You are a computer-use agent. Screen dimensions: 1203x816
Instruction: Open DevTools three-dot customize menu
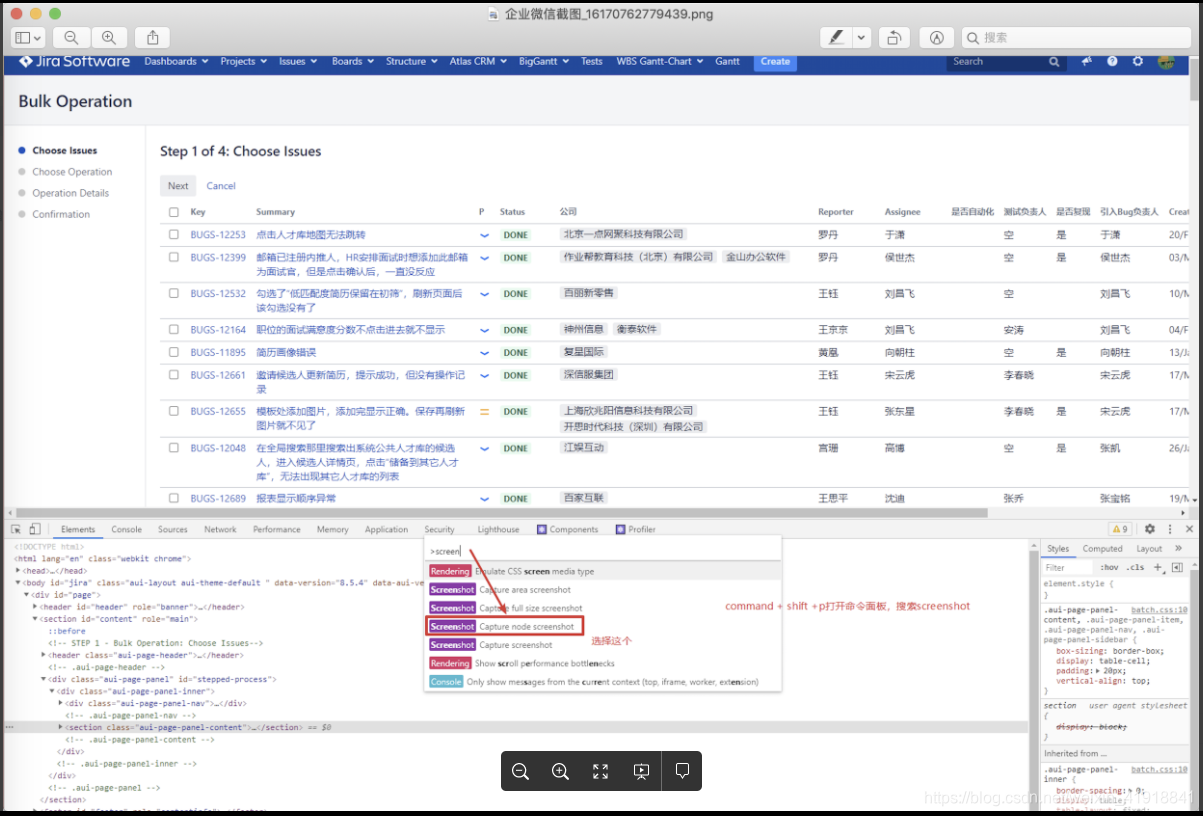1168,529
